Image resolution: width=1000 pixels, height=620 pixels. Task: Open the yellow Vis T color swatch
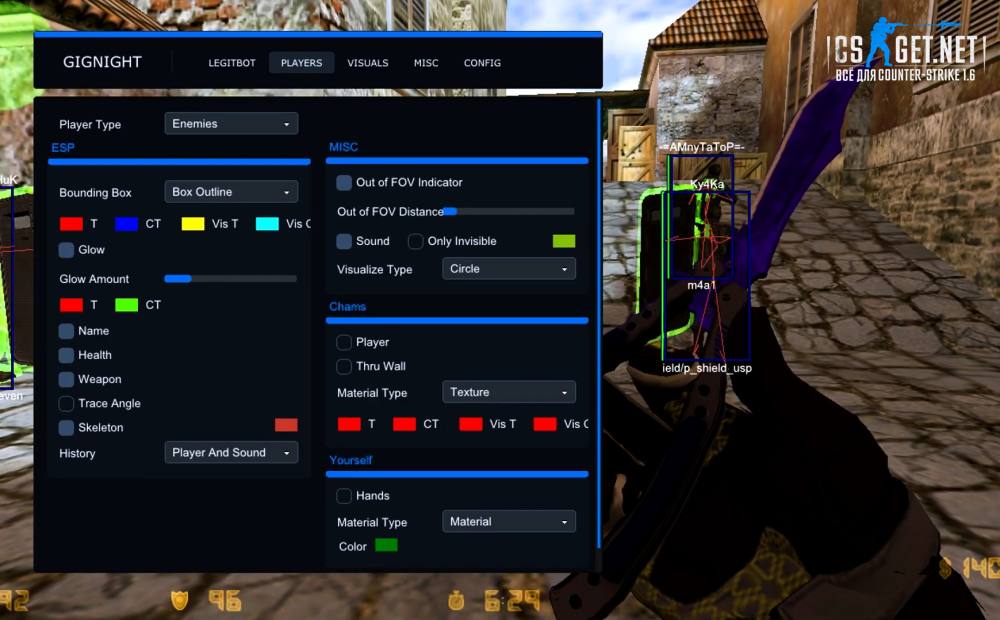coord(193,224)
